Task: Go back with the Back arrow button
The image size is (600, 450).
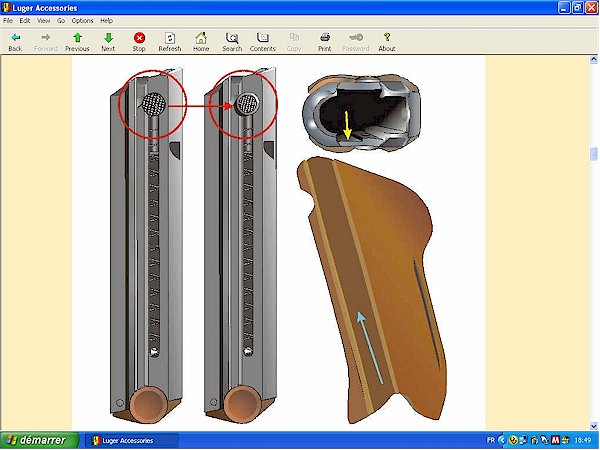Action: click(15, 42)
